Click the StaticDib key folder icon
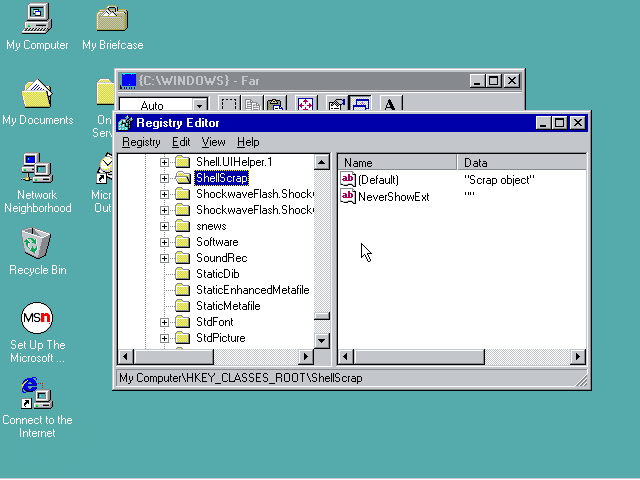 coord(182,274)
